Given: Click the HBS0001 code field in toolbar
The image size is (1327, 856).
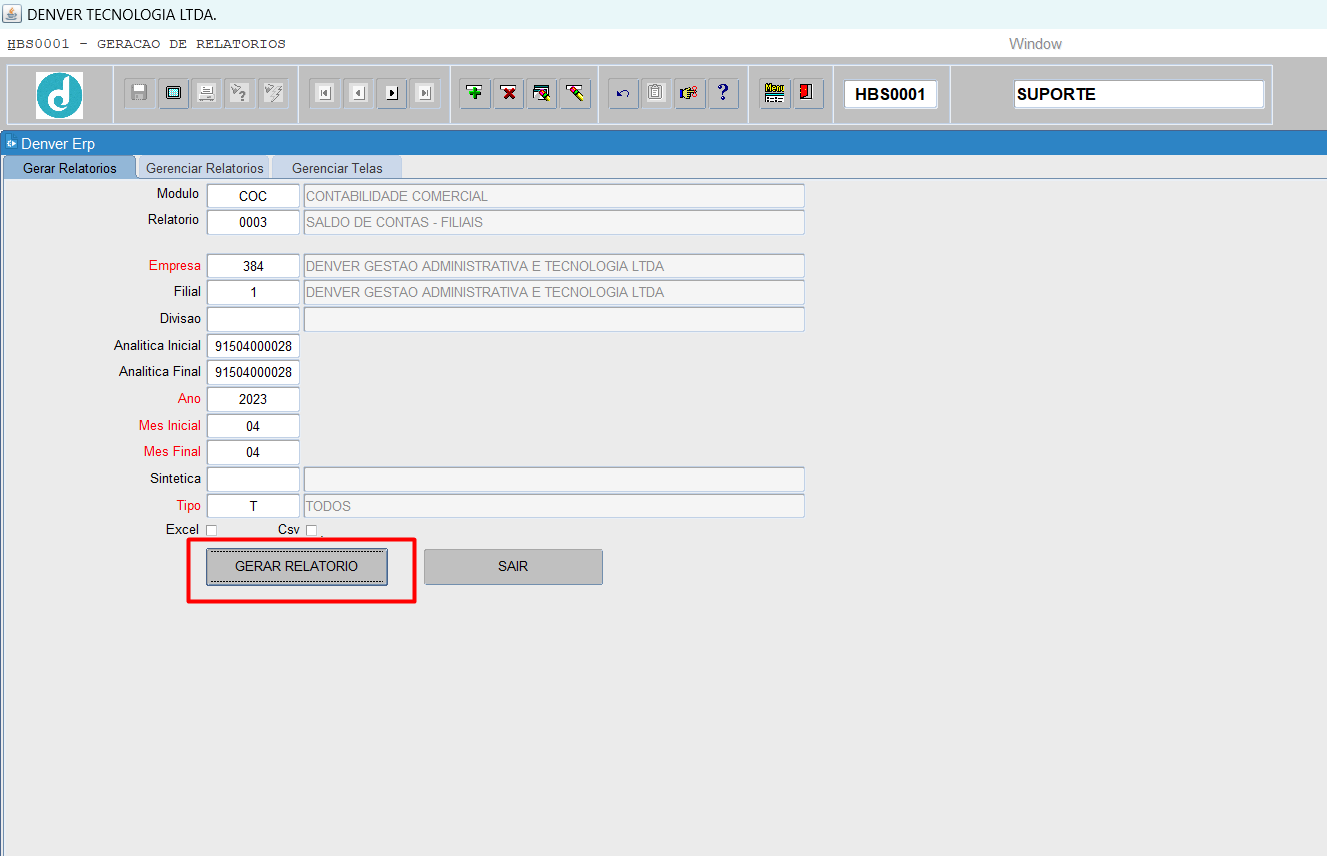Looking at the screenshot, I should point(890,94).
